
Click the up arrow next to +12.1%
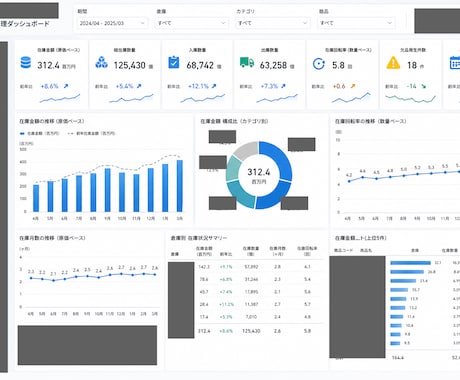coord(214,86)
